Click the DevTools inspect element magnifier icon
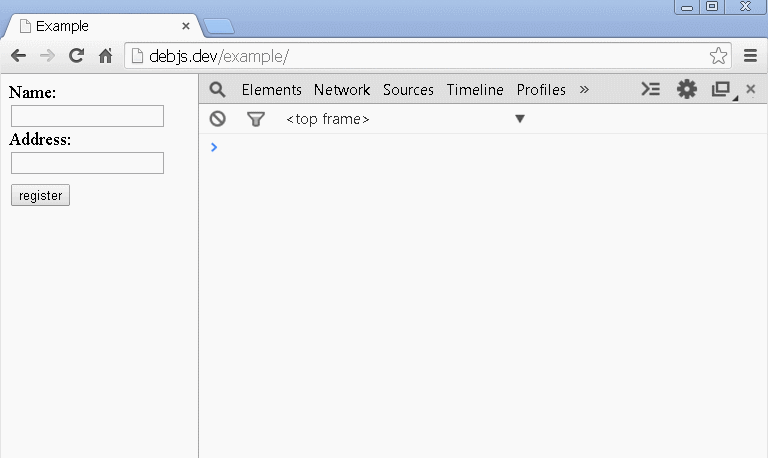 217,90
